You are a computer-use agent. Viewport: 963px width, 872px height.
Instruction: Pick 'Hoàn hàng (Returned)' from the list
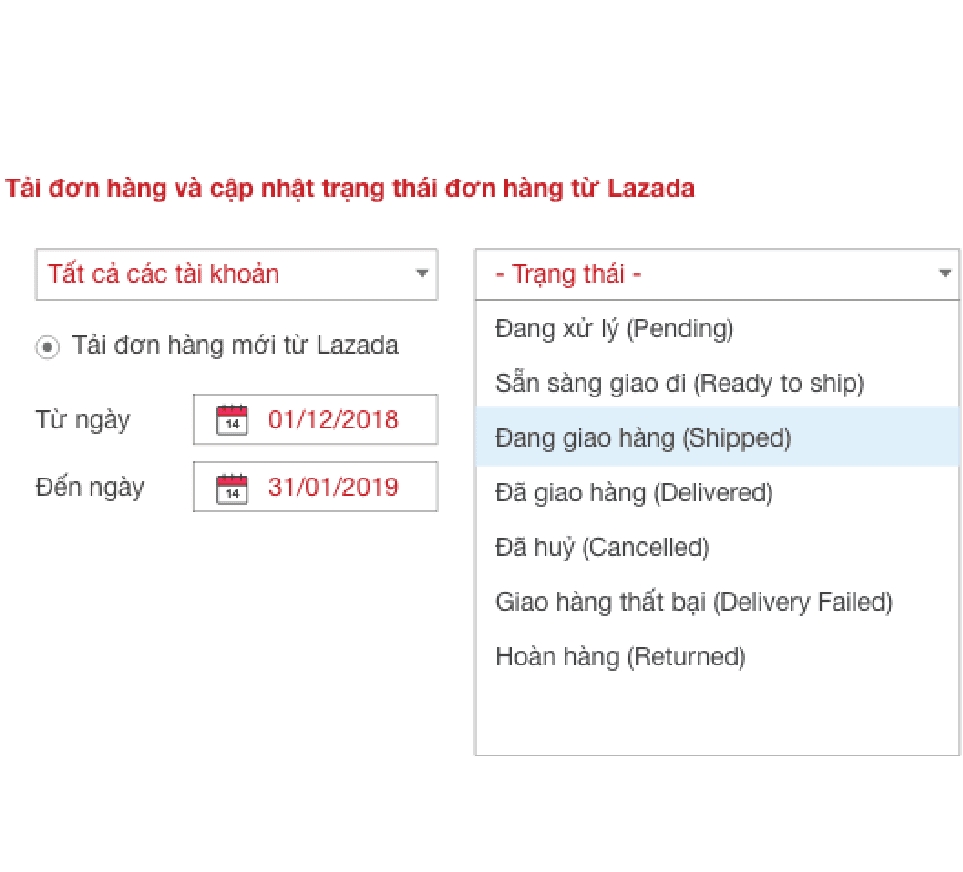pyautogui.click(x=620, y=657)
